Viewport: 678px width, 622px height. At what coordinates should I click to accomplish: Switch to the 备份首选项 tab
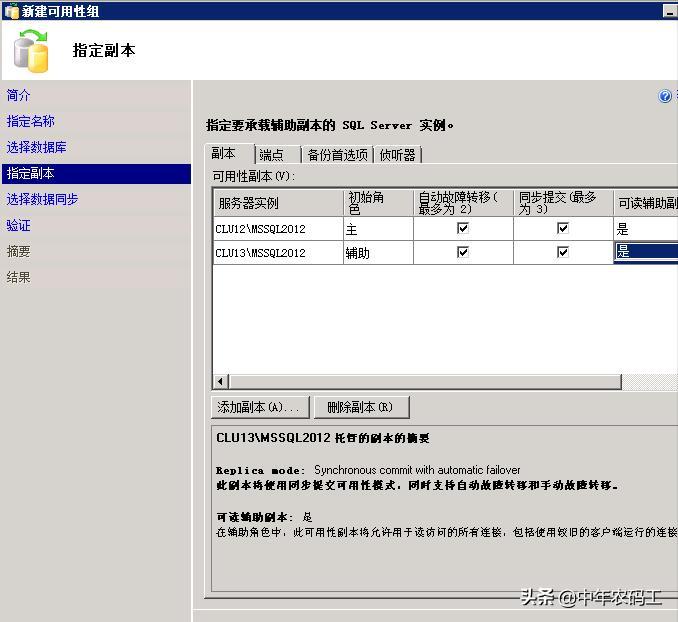coord(337,154)
